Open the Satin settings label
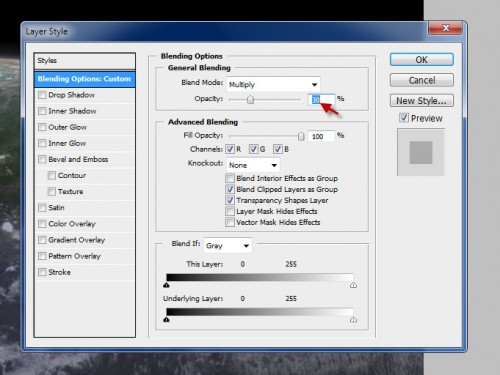Screen dimensions: 500x375 pos(56,208)
